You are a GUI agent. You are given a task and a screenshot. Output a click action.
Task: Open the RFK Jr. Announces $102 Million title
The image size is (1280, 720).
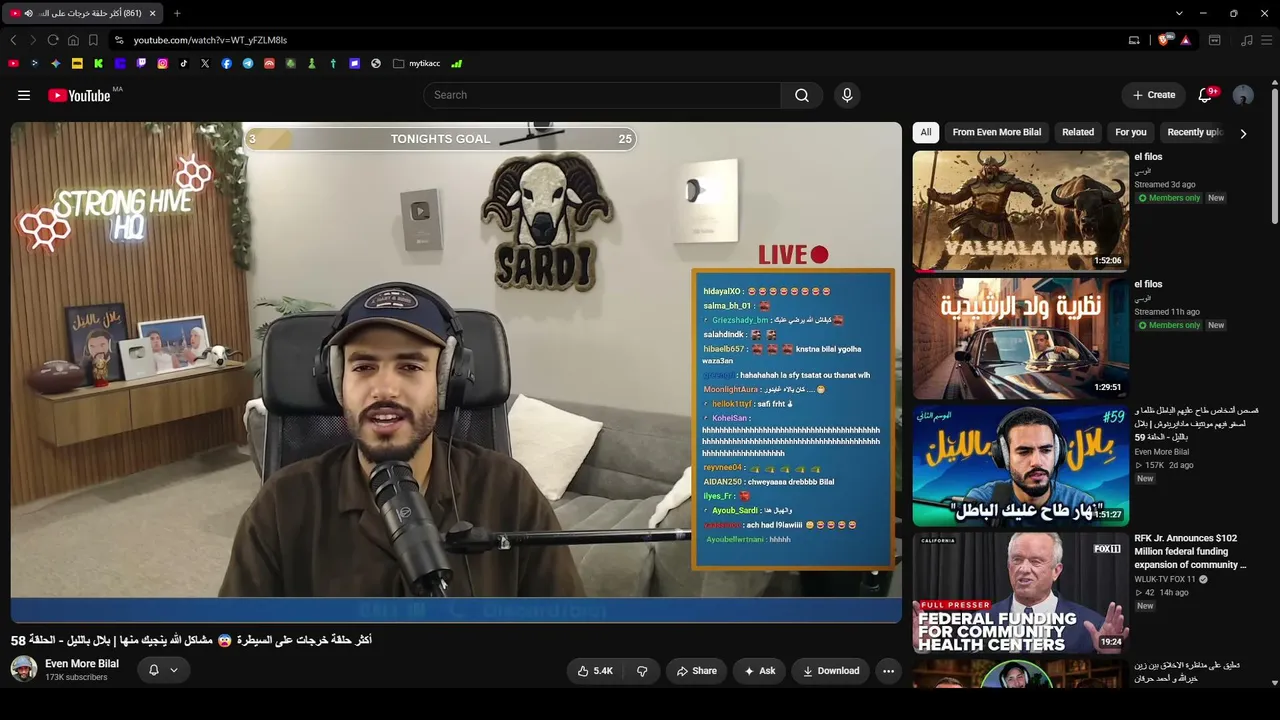(x=1190, y=551)
